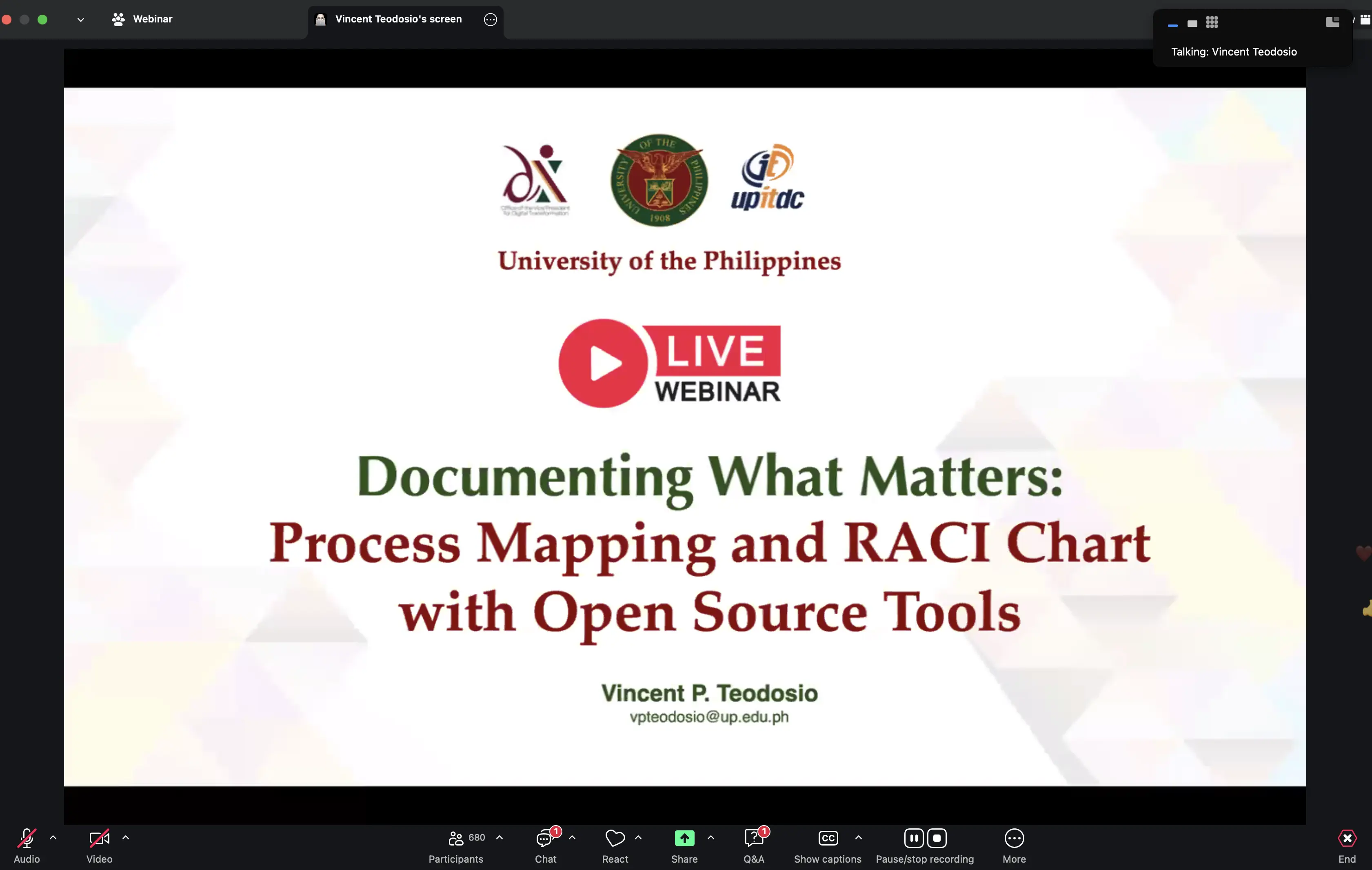The height and width of the screenshot is (870, 1372).
Task: Click the Q&A unread badge
Action: [764, 831]
